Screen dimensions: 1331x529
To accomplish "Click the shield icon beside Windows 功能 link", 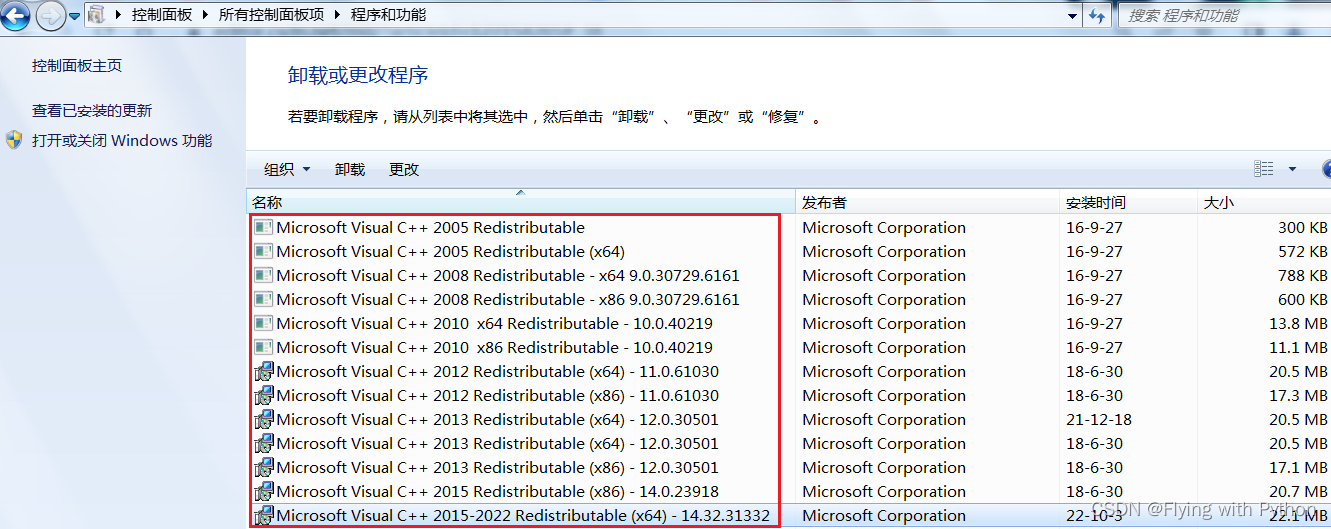I will click(14, 140).
